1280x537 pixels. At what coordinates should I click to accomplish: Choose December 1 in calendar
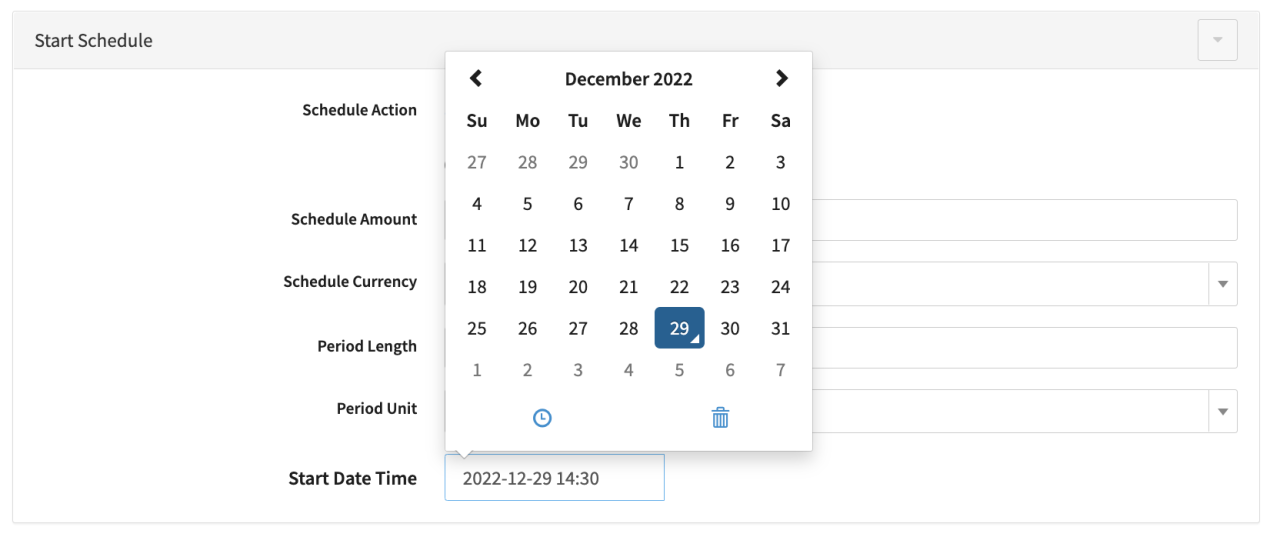(679, 162)
